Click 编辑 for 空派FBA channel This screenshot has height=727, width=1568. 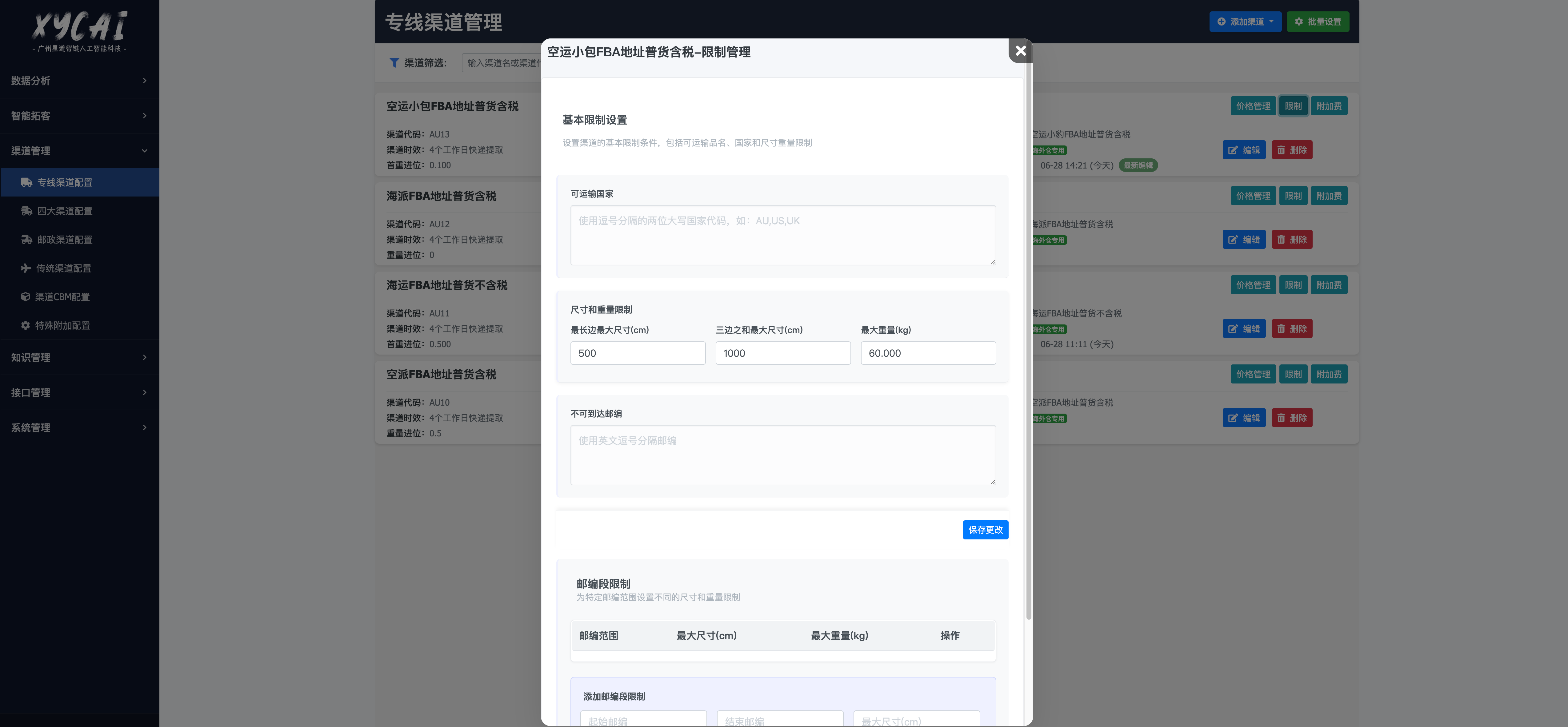pyautogui.click(x=1244, y=418)
